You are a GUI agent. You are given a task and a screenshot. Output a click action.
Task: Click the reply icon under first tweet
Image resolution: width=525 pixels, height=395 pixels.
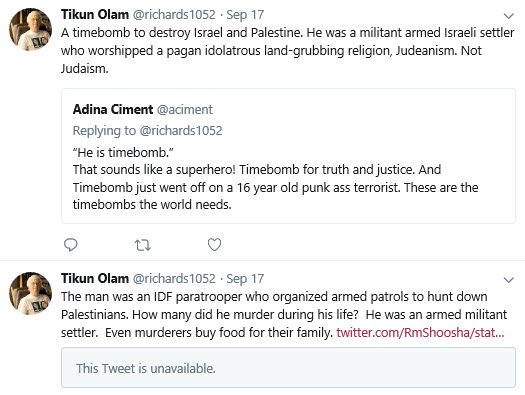coord(71,245)
